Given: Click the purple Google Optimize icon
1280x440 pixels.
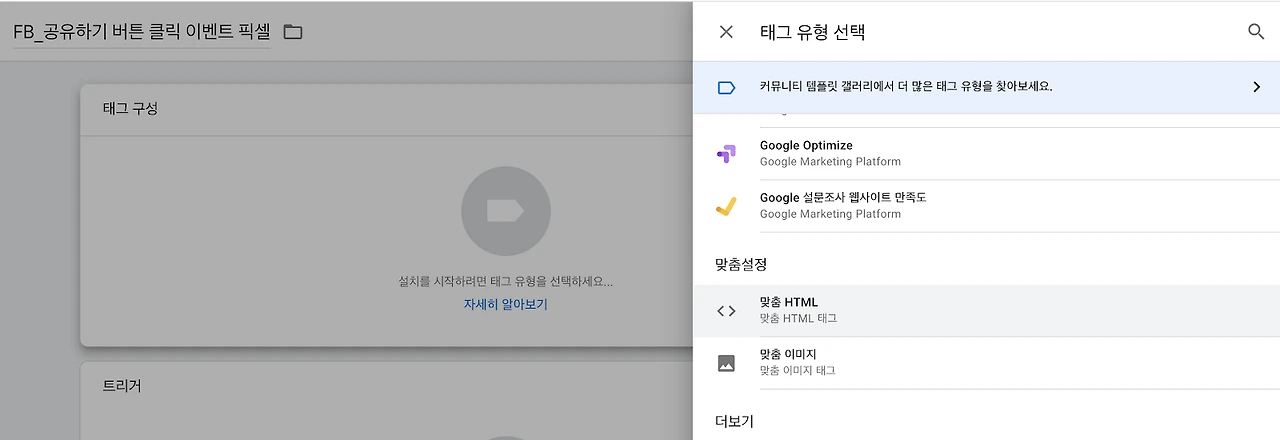Looking at the screenshot, I should point(726,154).
